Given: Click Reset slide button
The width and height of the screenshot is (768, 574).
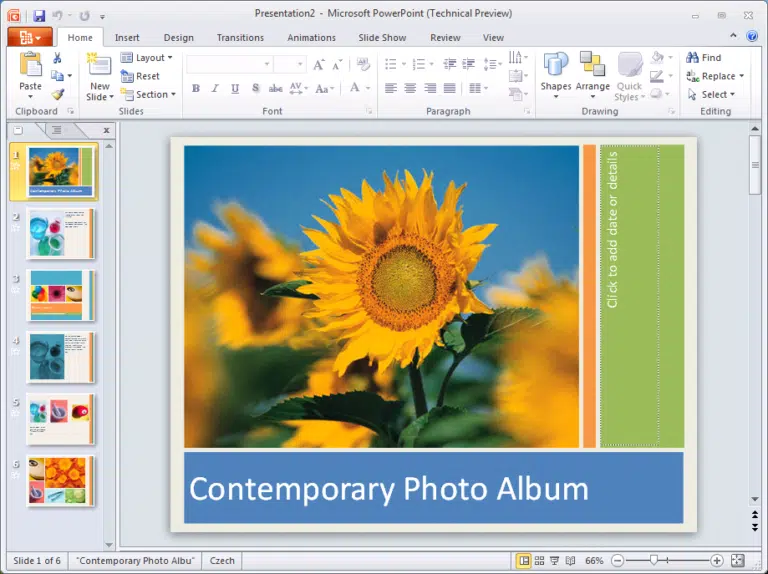Looking at the screenshot, I should [x=140, y=76].
